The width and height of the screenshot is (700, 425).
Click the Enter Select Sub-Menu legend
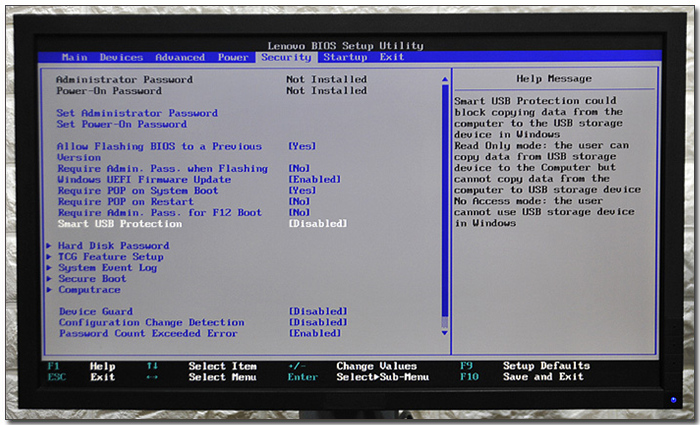[358, 377]
